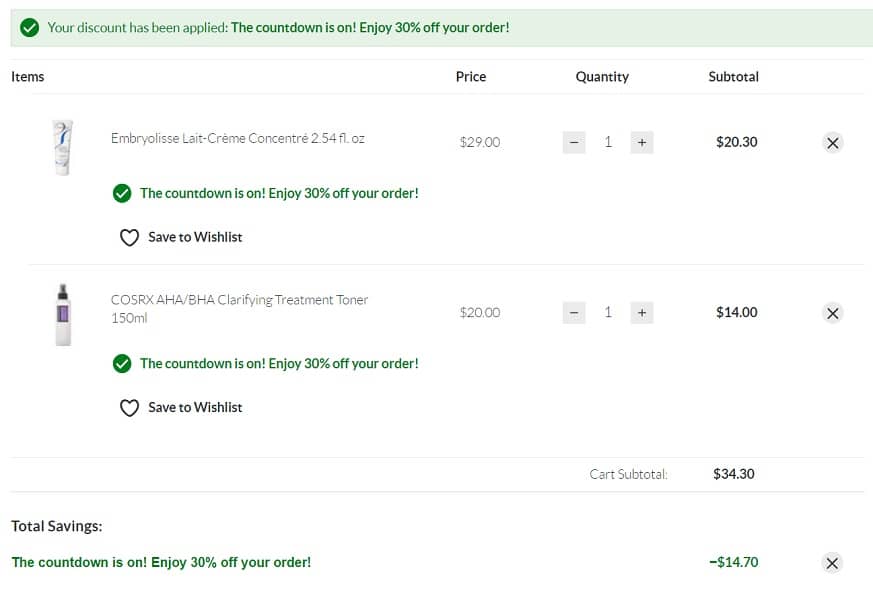
Task: Click green checkmark beside COSRX discount note
Action: coord(122,364)
